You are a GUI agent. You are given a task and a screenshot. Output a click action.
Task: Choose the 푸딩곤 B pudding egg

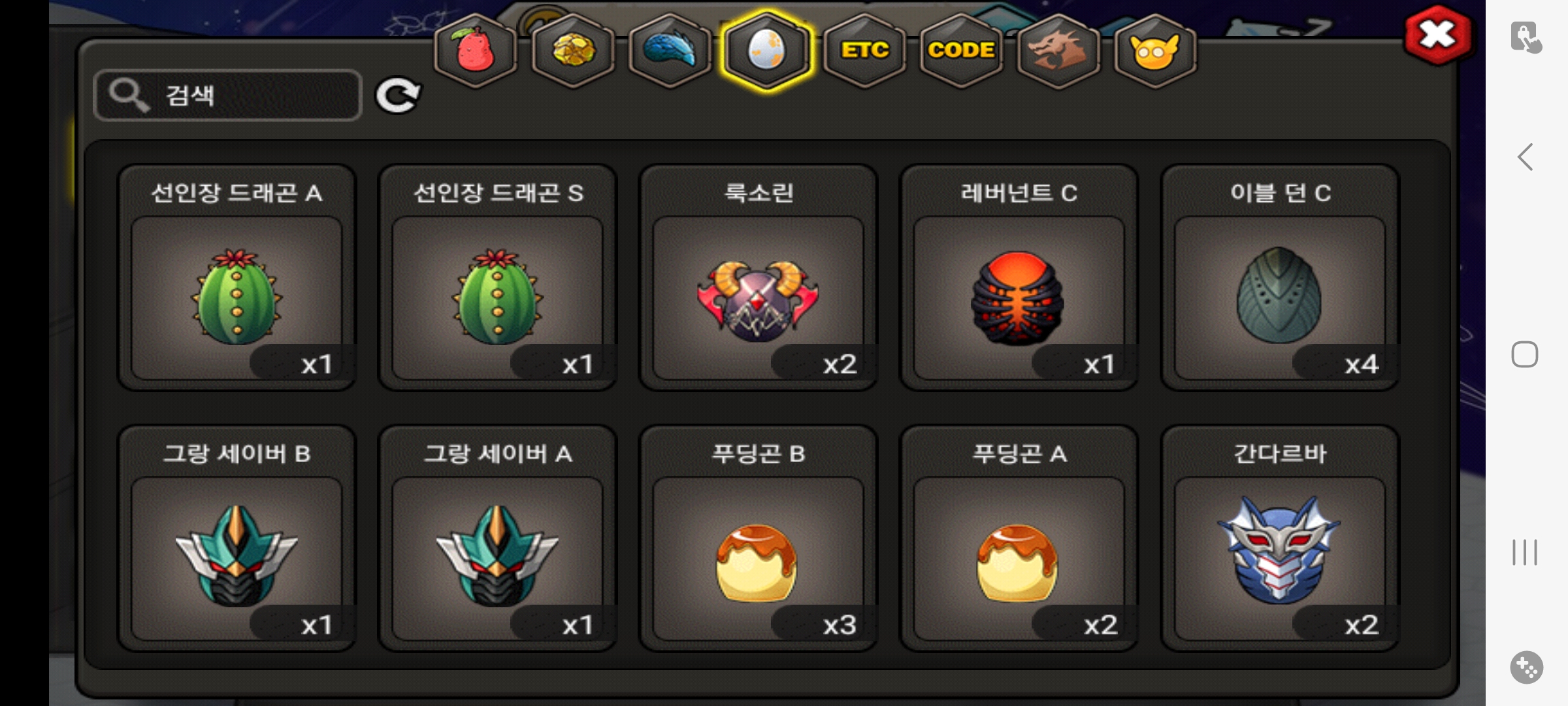point(758,539)
